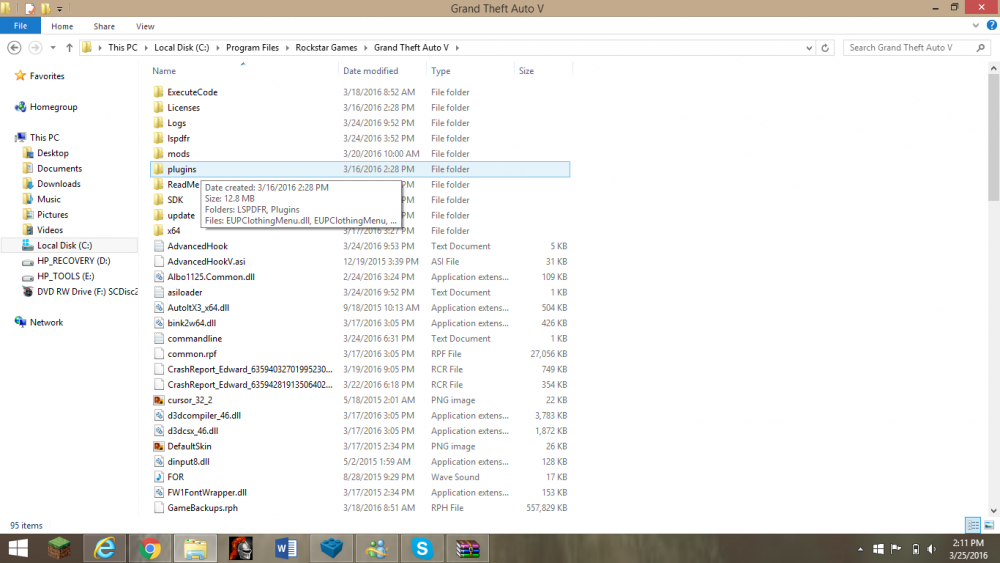Viewport: 1000px width, 563px height.
Task: Open Microsoft Word from taskbar
Action: click(286, 548)
